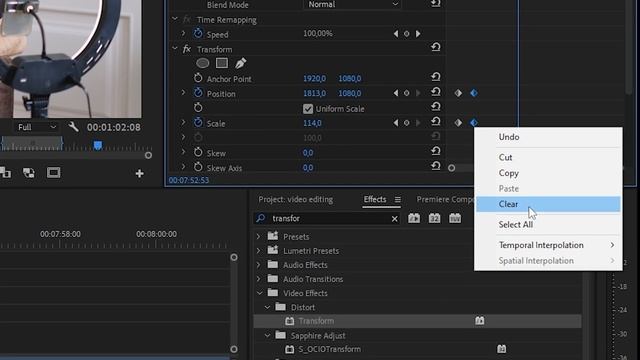Select the white Scale keyframe diamond
This screenshot has height=360, width=640.
click(x=458, y=122)
